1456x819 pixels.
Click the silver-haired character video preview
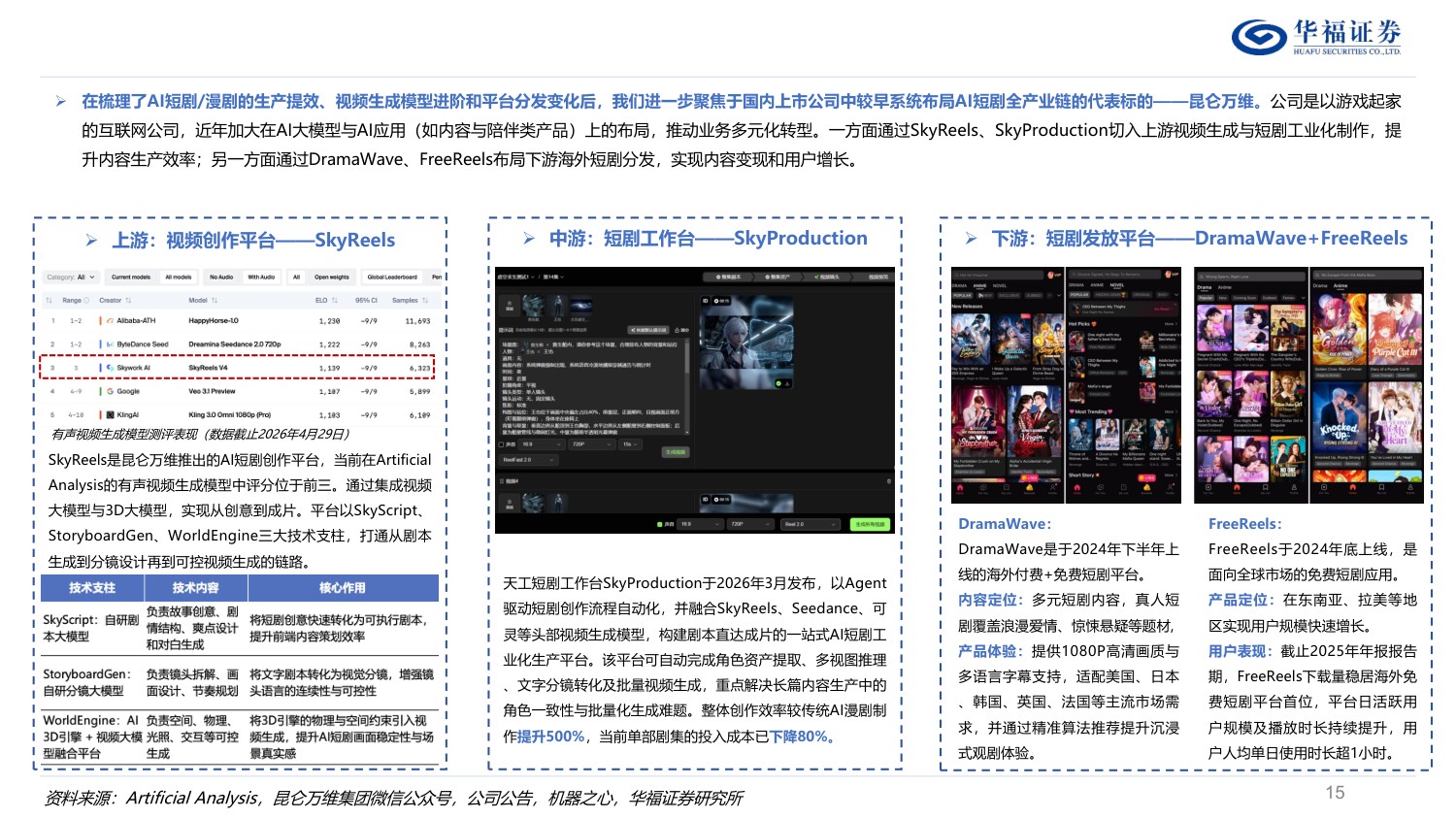[x=746, y=342]
